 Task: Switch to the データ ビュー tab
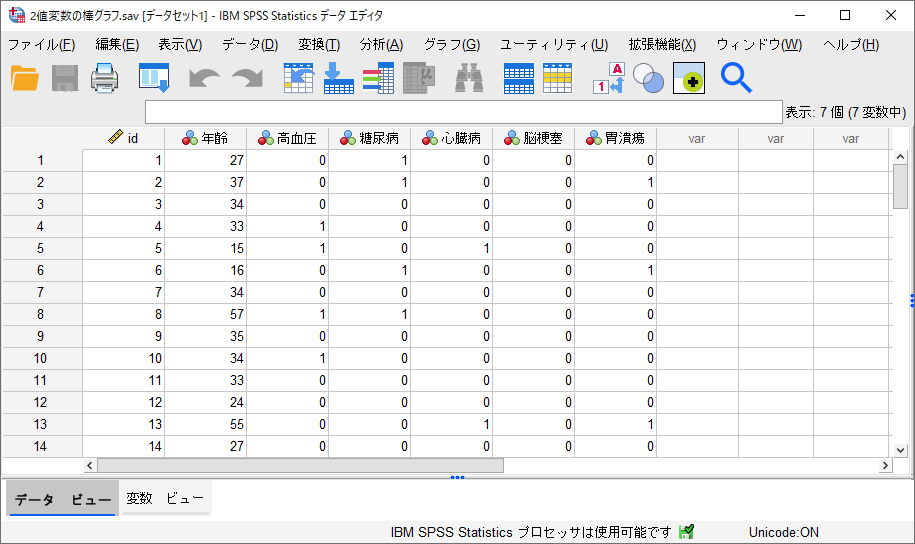(62, 499)
